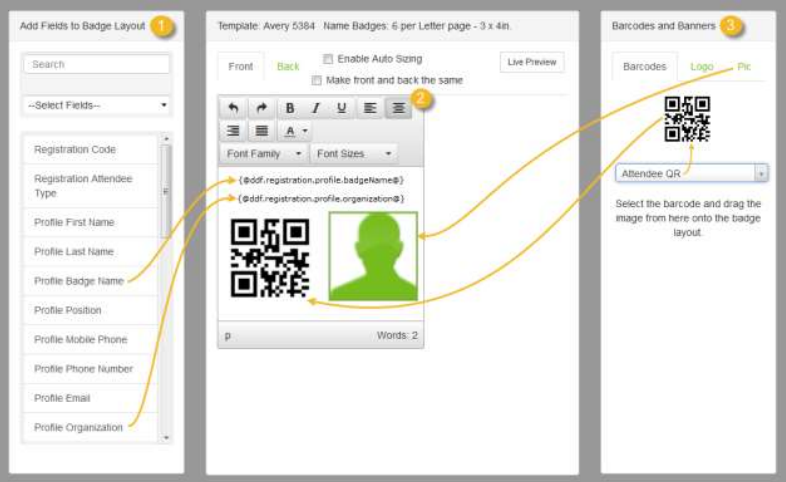Open the Attendee QR barcode dropdown
The image size is (786, 482).
691,173
